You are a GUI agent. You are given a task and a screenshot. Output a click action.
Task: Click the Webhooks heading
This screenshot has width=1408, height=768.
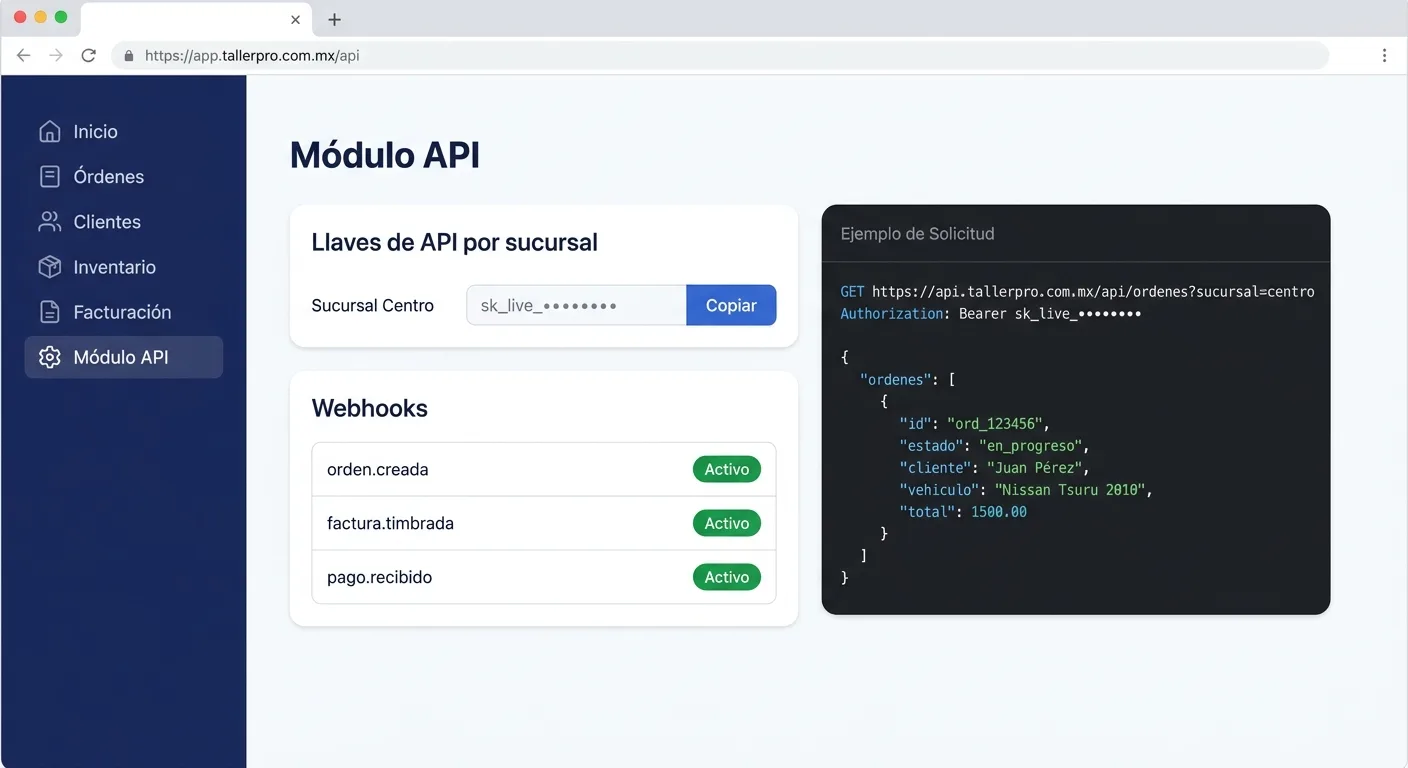coord(369,408)
